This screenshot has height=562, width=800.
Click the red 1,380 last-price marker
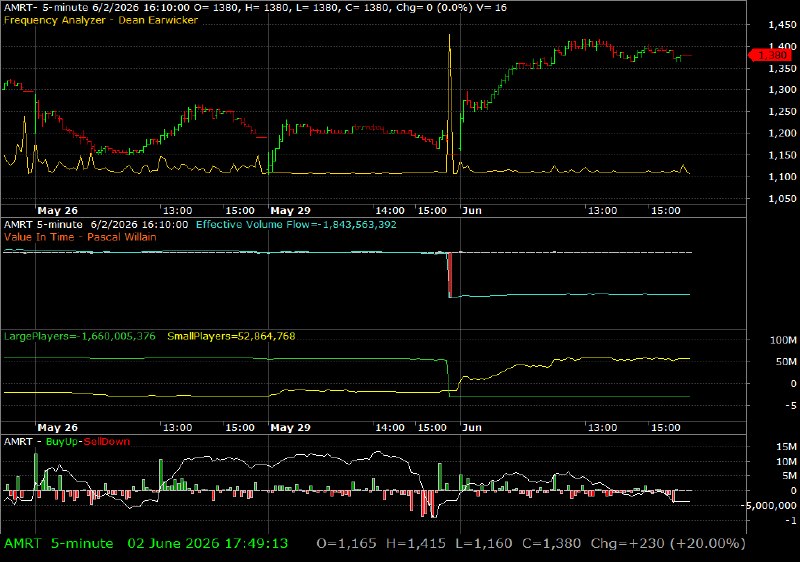770,55
